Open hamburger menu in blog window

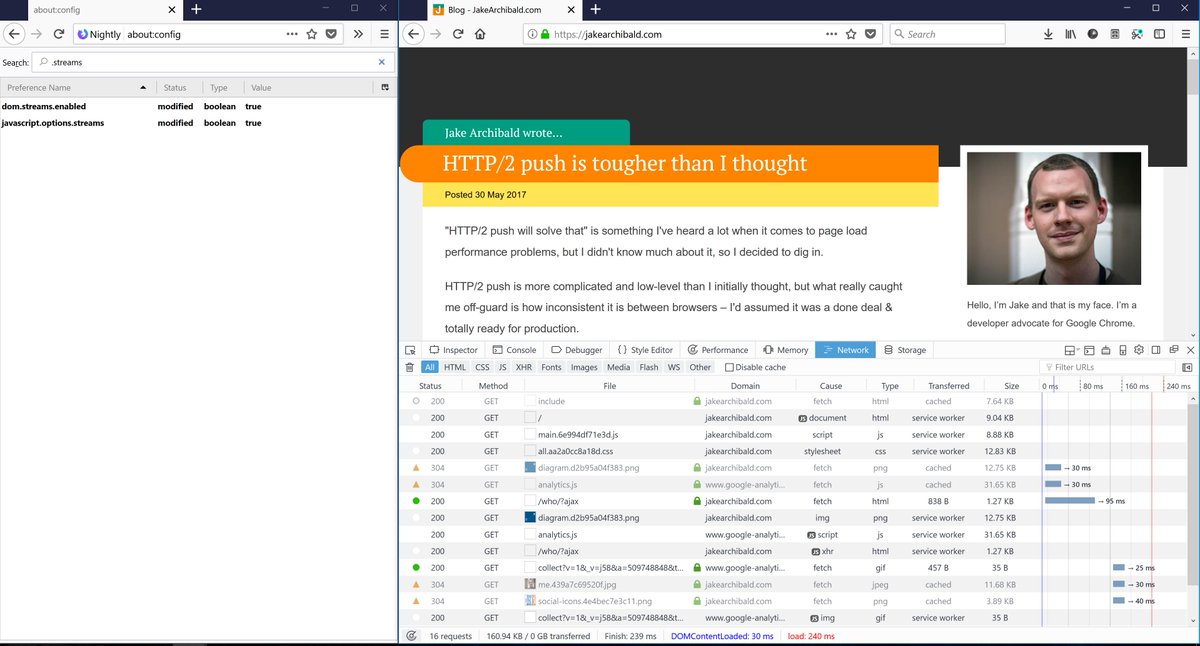tap(1185, 33)
